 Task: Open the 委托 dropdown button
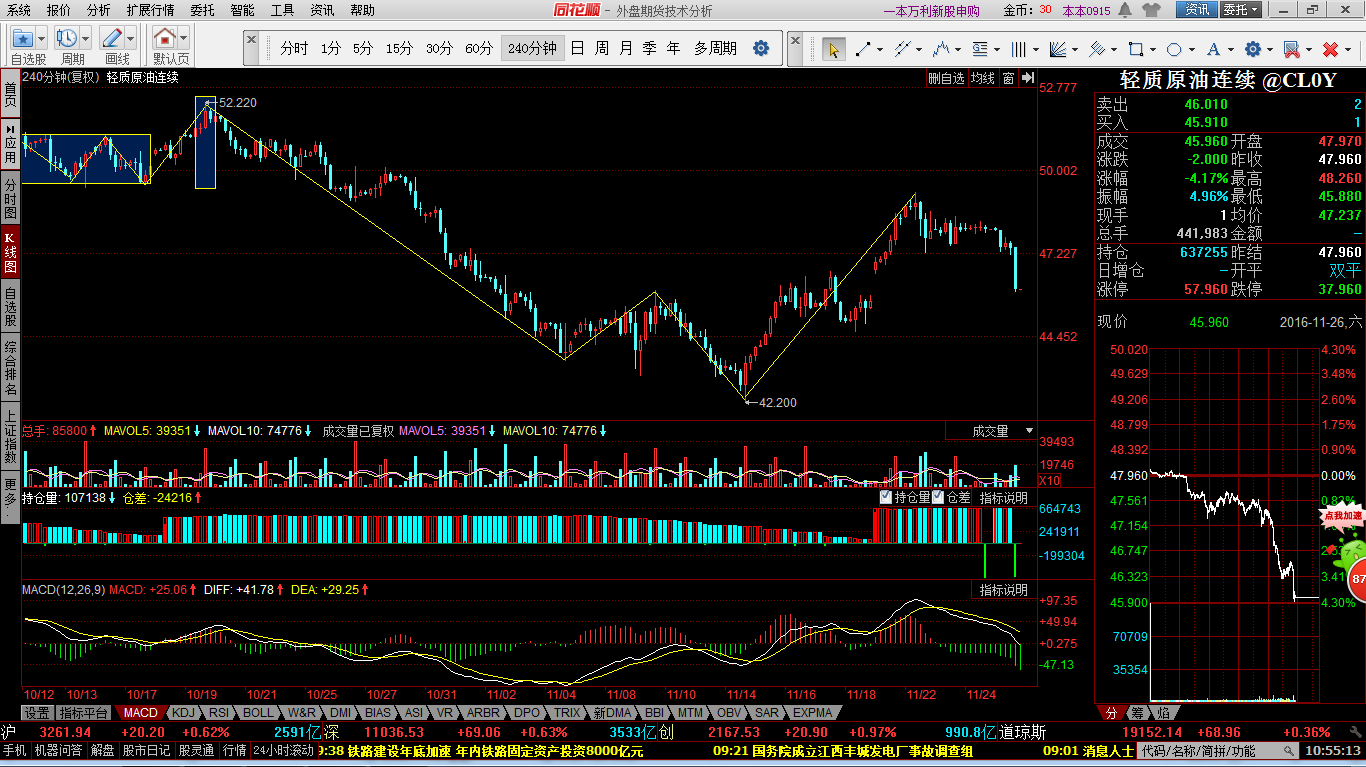pyautogui.click(x=1241, y=10)
